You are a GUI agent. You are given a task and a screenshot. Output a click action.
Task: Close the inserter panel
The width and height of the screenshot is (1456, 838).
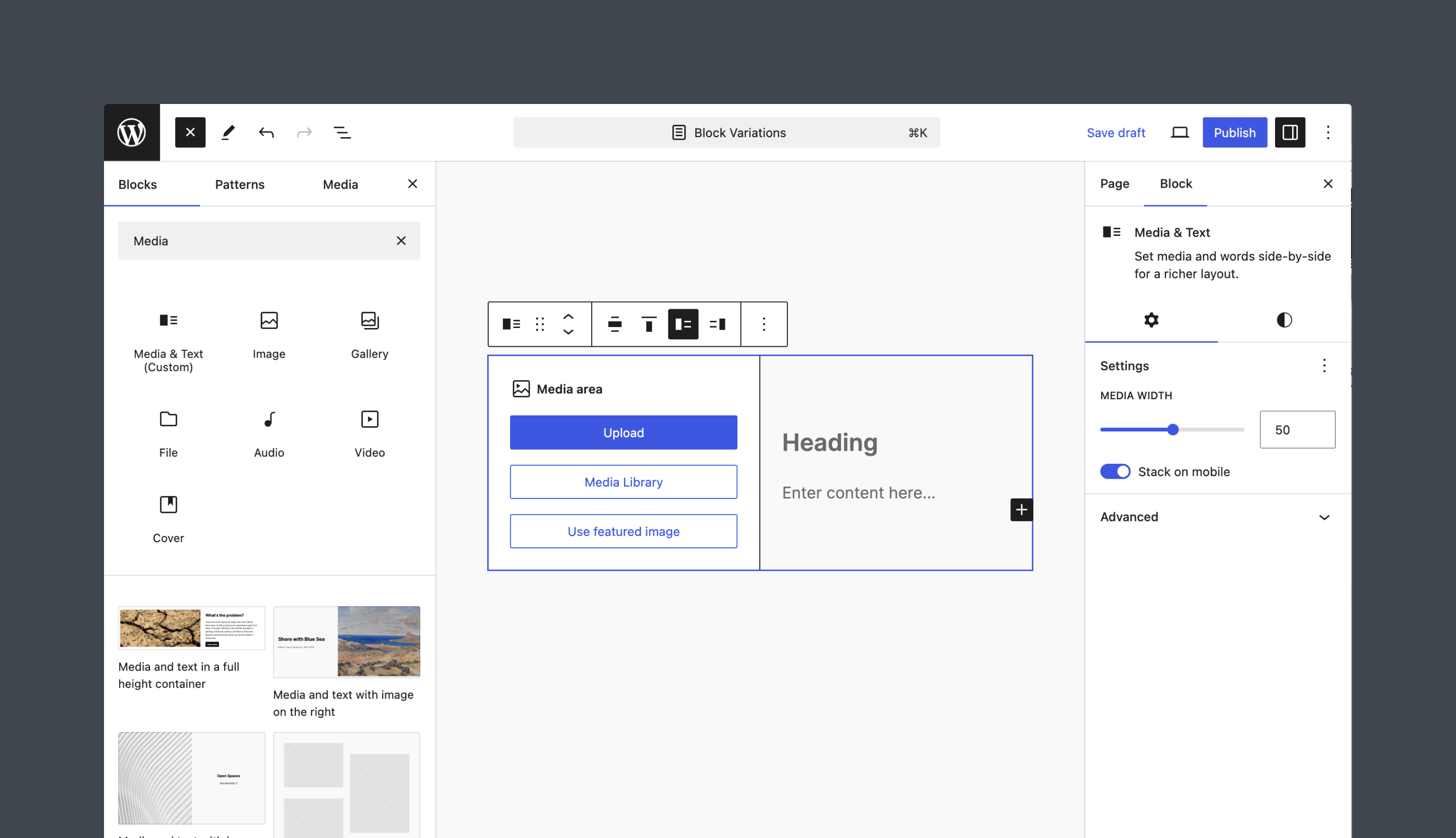[x=412, y=184]
